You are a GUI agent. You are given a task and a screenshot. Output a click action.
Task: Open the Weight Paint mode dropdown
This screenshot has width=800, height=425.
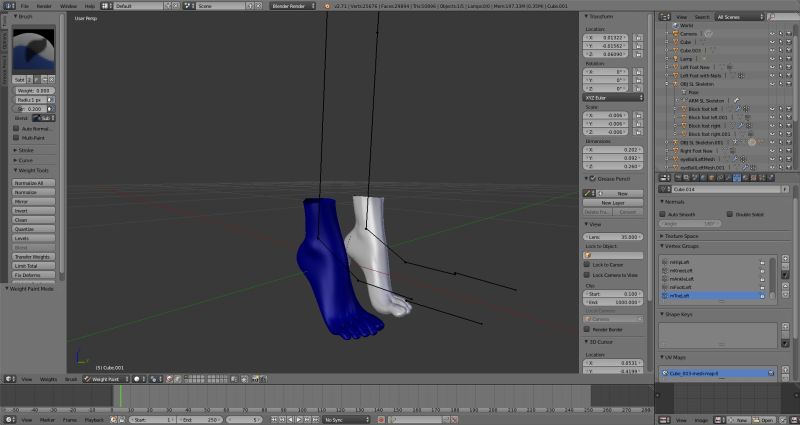106,380
